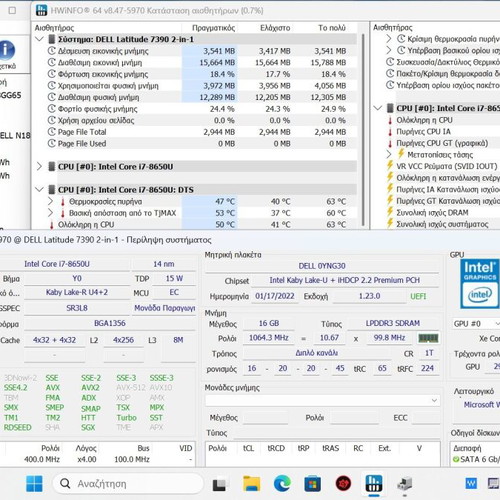Click the vertical scrollbar of the left sensor list
The height and width of the screenshot is (500, 500).
pyautogui.click(x=363, y=130)
